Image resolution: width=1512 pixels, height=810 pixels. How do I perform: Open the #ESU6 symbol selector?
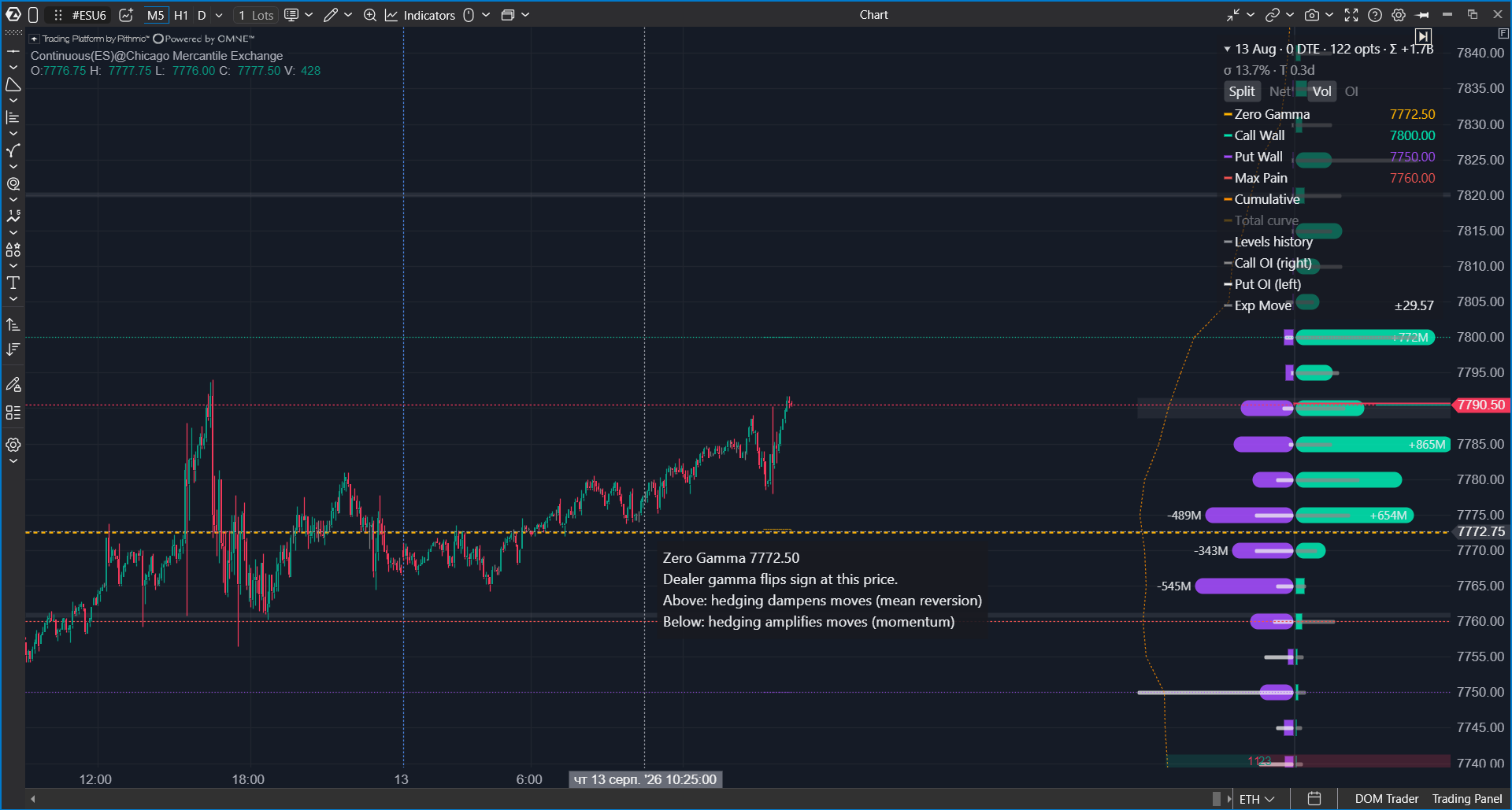pos(89,15)
